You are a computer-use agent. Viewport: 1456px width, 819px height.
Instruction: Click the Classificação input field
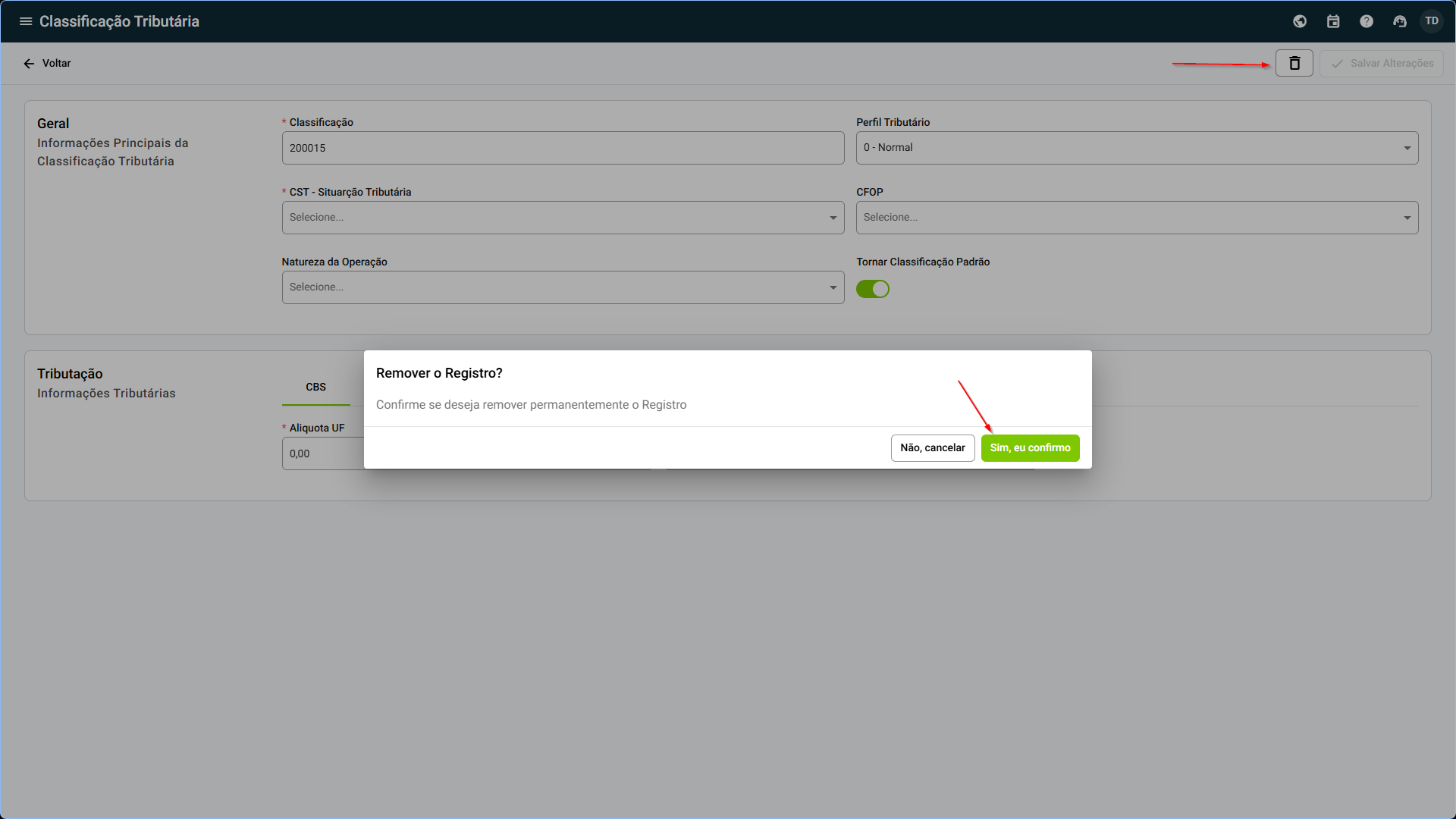pos(563,148)
